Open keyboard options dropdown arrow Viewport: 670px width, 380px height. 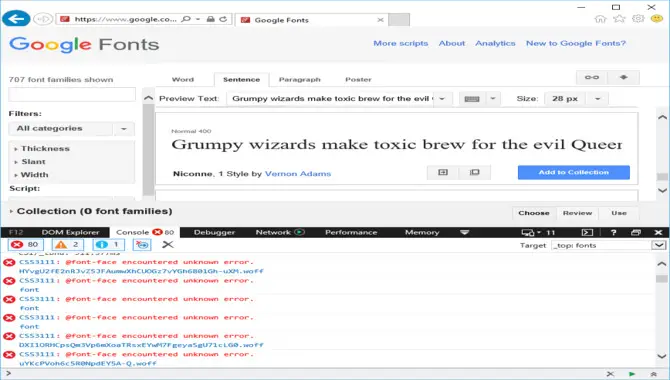click(x=493, y=99)
